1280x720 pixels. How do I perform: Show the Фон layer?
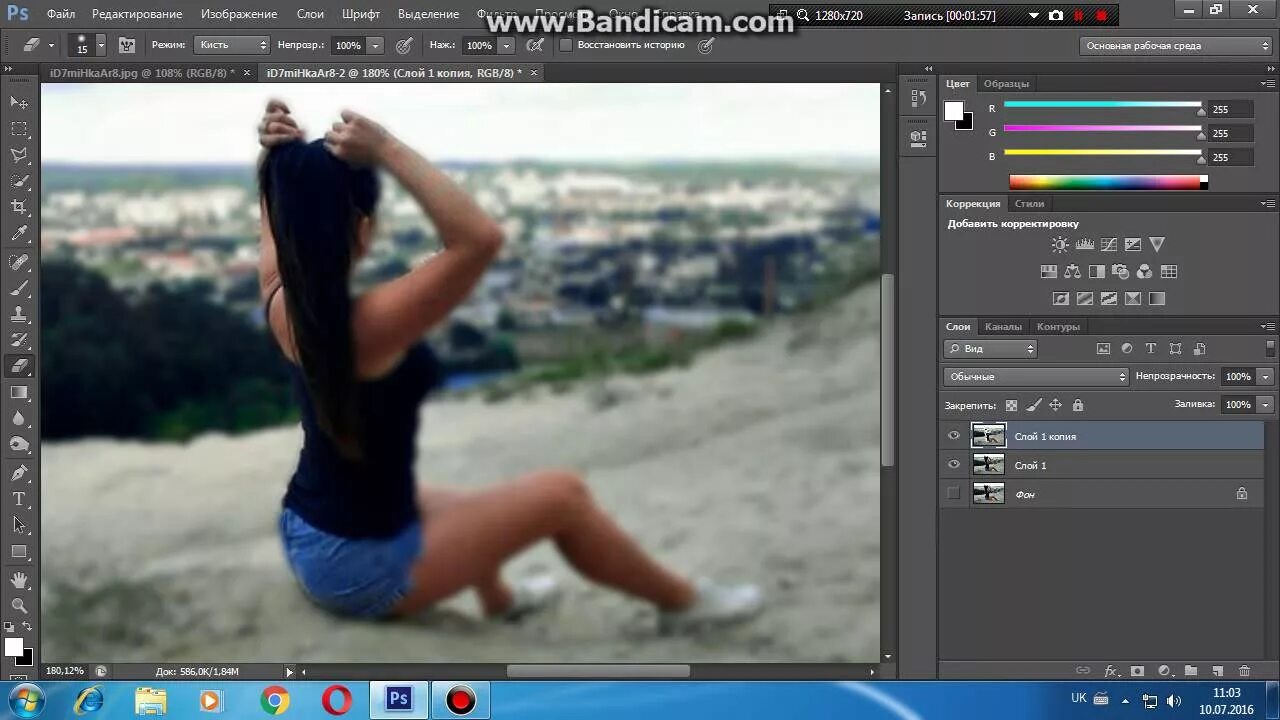[953, 493]
